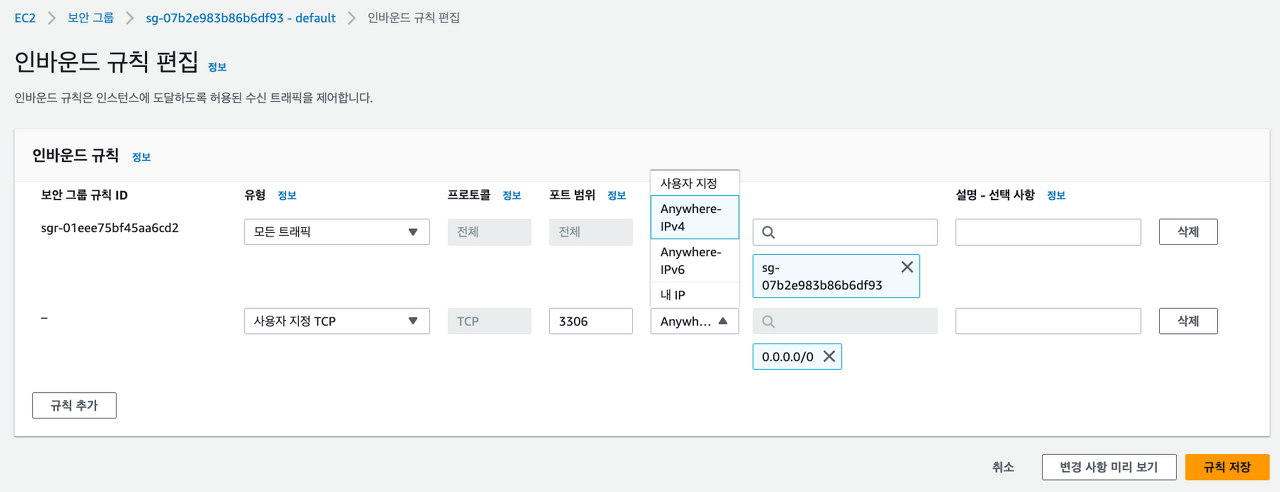Open 정보 link next to 유형 column
The width and height of the screenshot is (1280, 492).
point(287,195)
